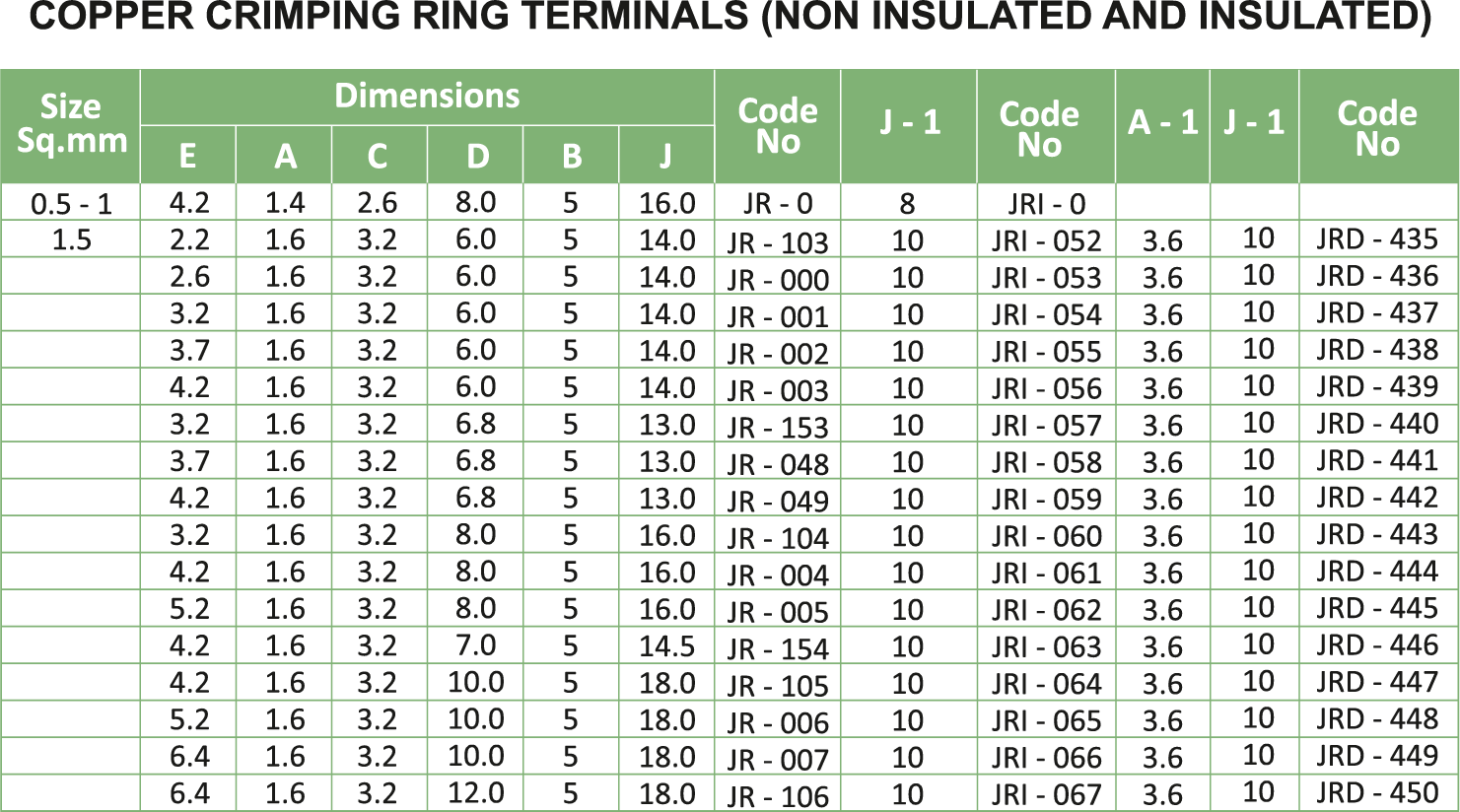
Task: Click code JRI - 063
Action: pos(1046,647)
